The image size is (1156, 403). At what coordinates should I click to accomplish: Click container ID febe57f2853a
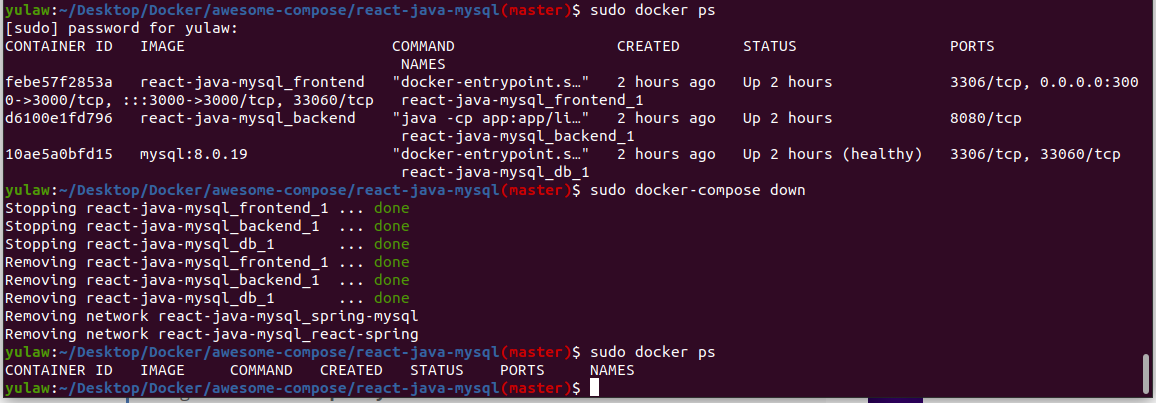59,82
